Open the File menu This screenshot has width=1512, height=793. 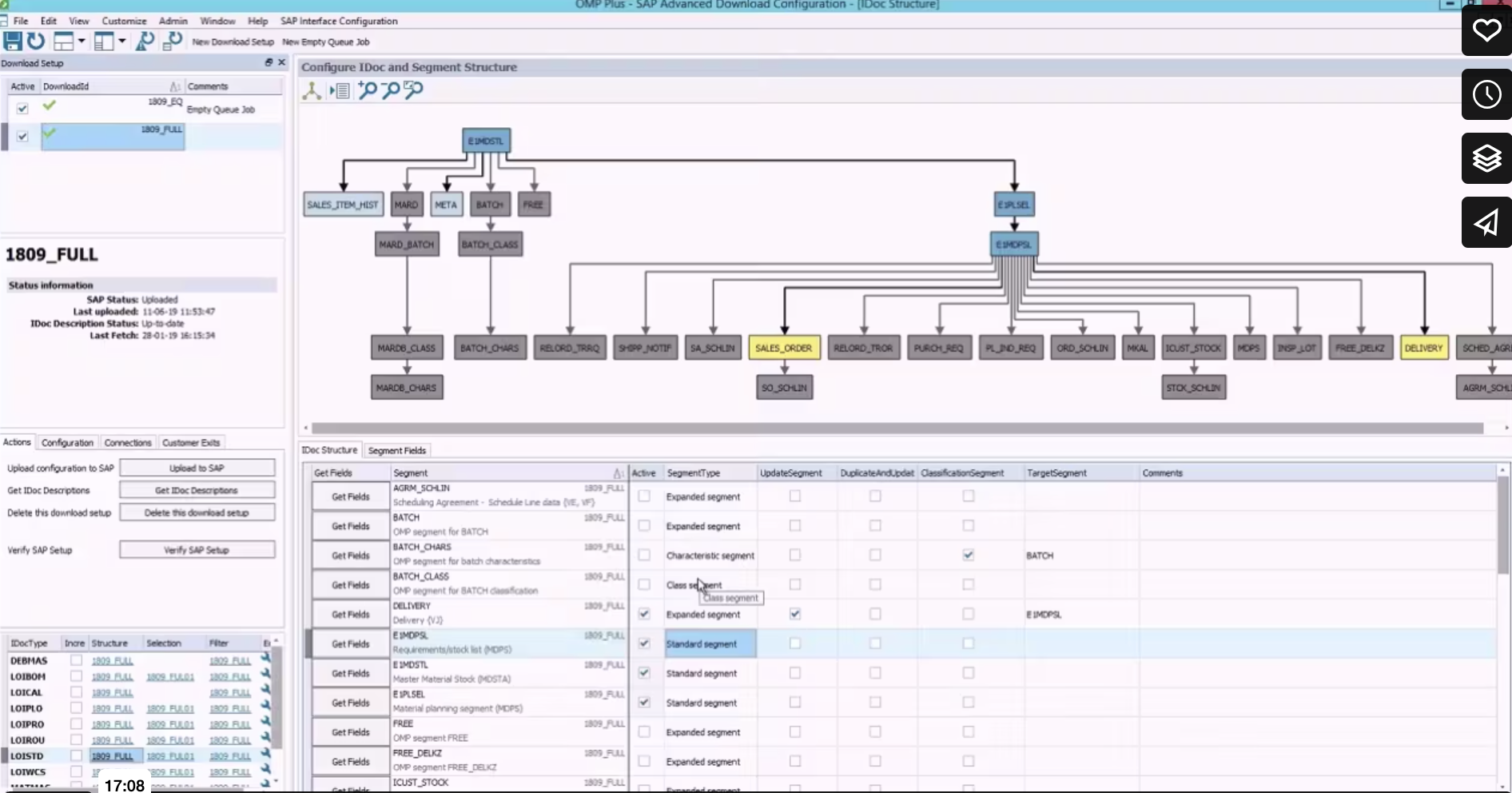(x=21, y=21)
